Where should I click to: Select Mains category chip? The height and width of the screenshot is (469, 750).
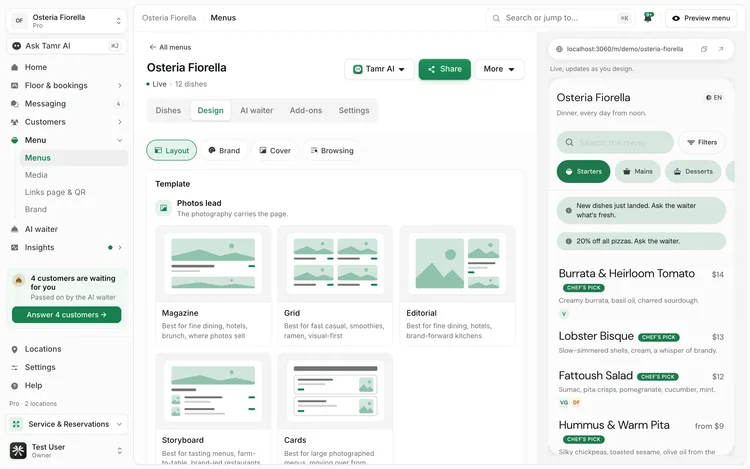[638, 172]
